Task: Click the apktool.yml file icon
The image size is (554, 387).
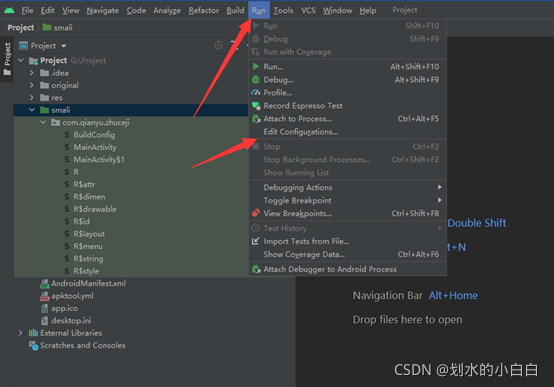Action: (45, 296)
